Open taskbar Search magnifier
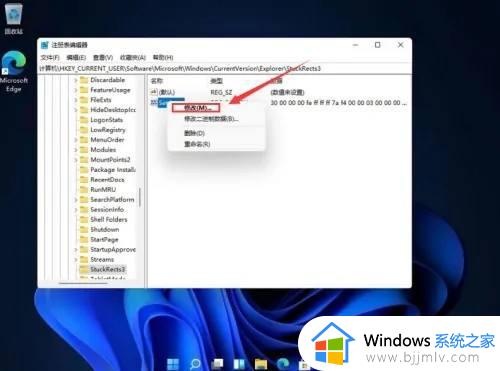The height and width of the screenshot is (371, 500). [x=195, y=364]
